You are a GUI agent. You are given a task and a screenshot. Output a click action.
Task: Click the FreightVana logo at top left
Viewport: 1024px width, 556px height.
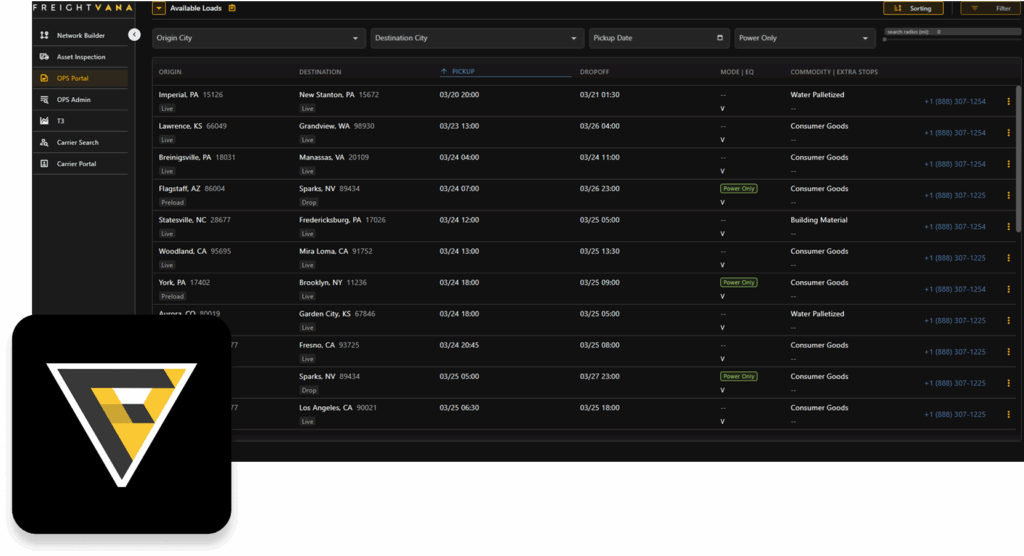(83, 8)
